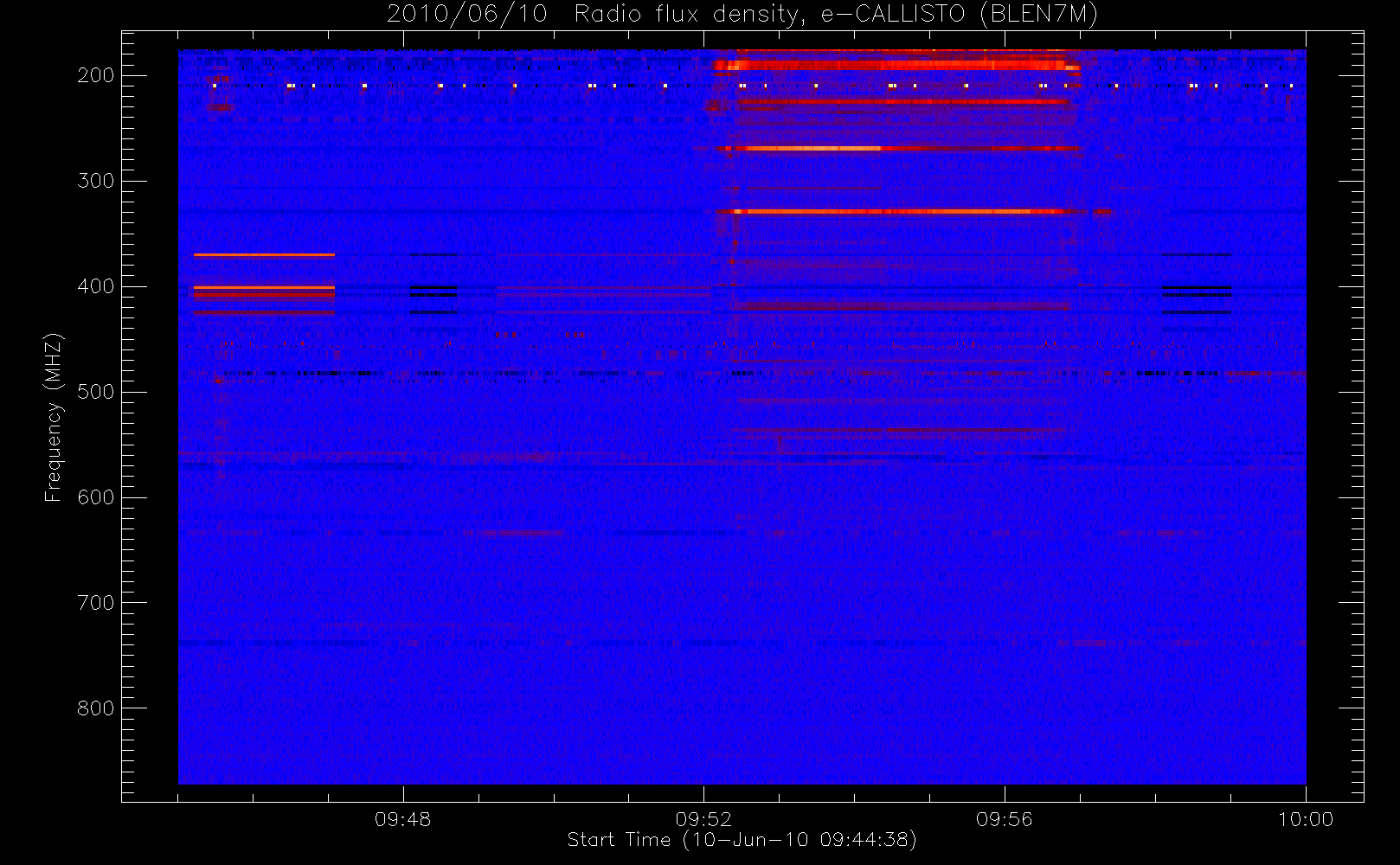
Task: Click the plot title naming e-CALLISTO (BLEN7M)
Action: coord(742,14)
